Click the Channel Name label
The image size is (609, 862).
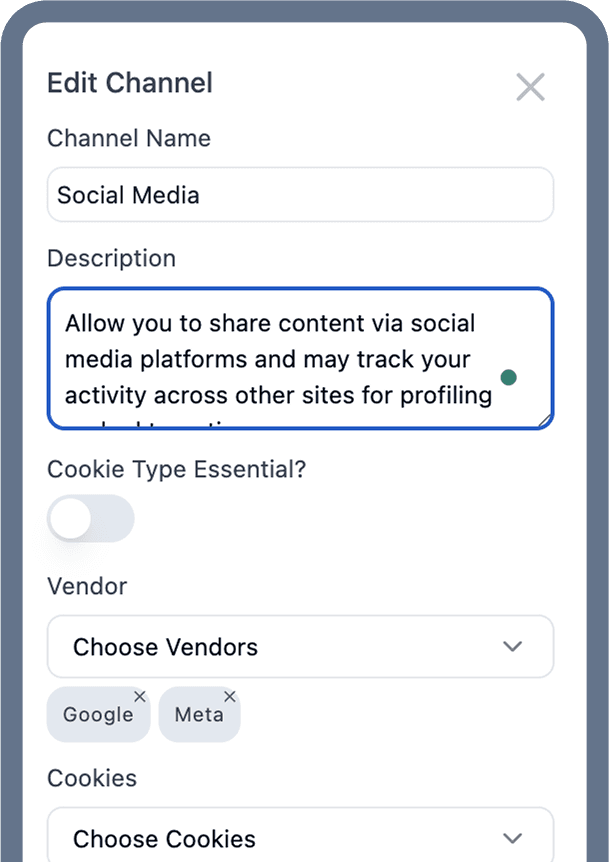tap(129, 138)
